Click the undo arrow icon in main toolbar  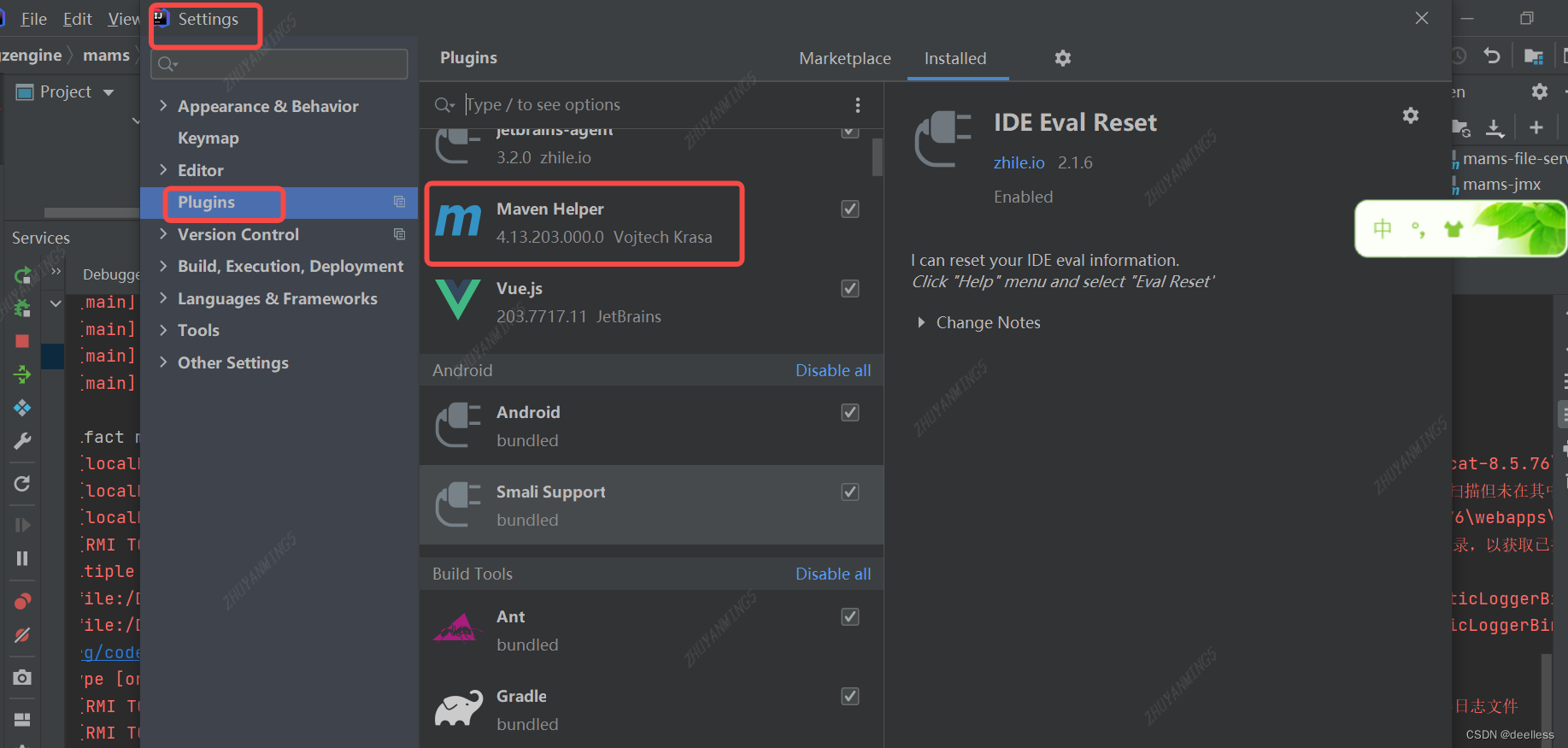coord(1492,56)
